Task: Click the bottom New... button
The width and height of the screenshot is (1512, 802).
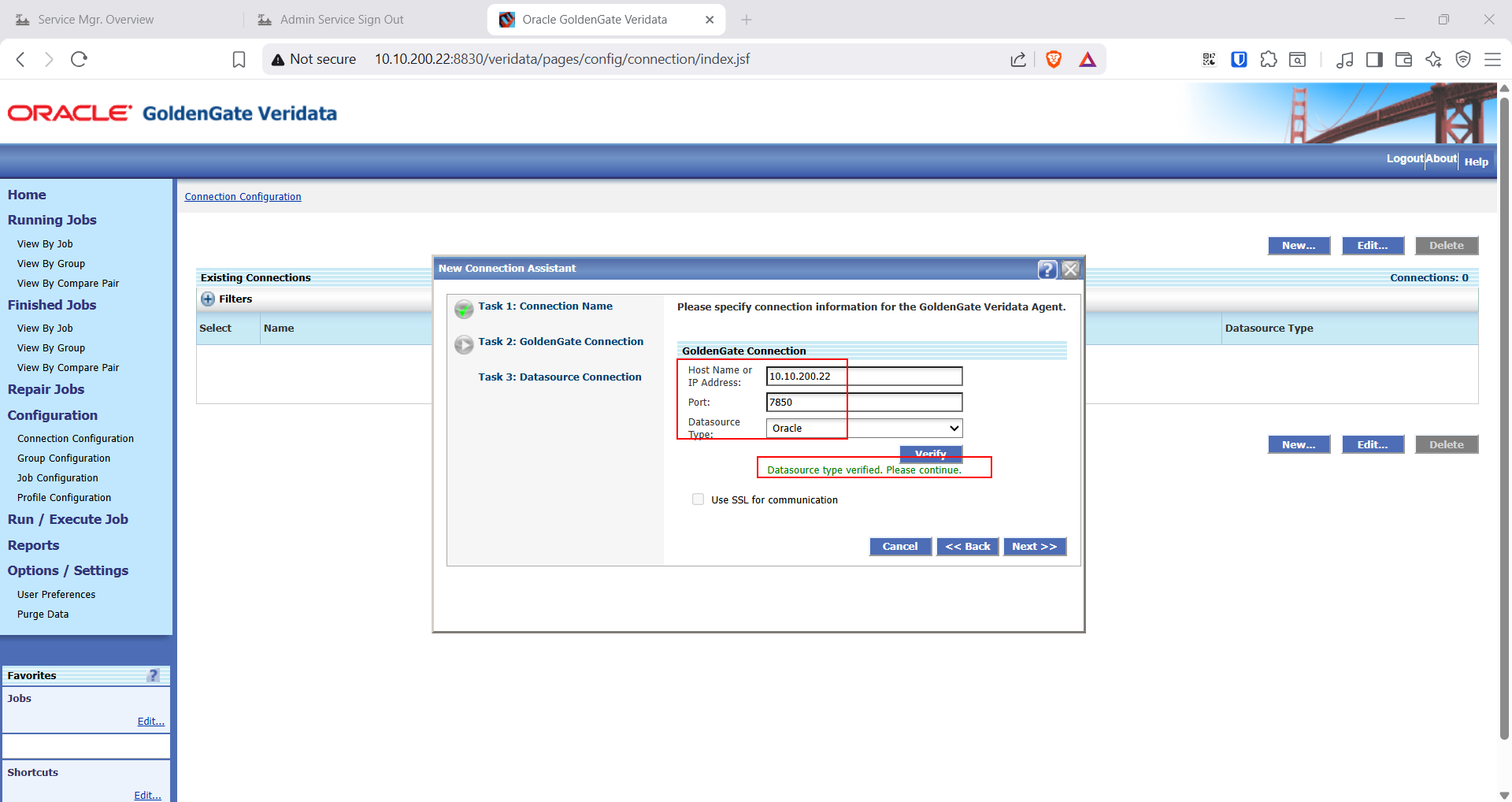Action: pyautogui.click(x=1299, y=445)
